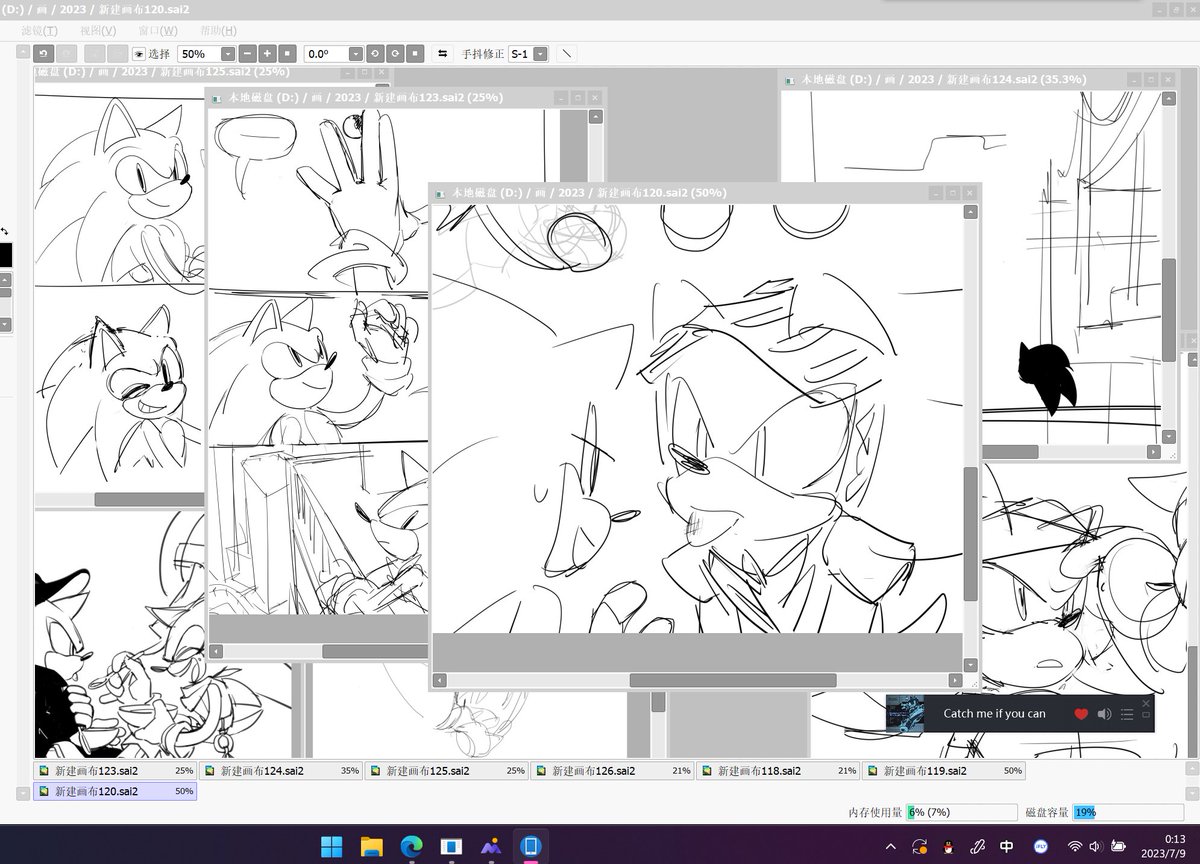This screenshot has height=864, width=1200.
Task: Click title bar of 新建画布124.sai2 window
Action: point(980,79)
